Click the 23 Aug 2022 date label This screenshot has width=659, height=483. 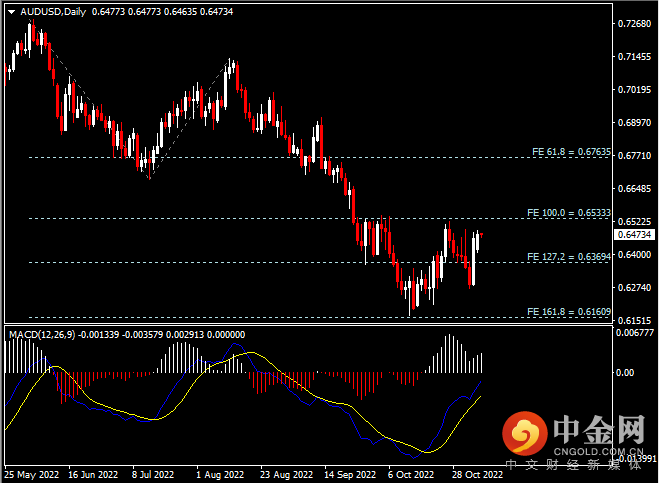pos(287,475)
